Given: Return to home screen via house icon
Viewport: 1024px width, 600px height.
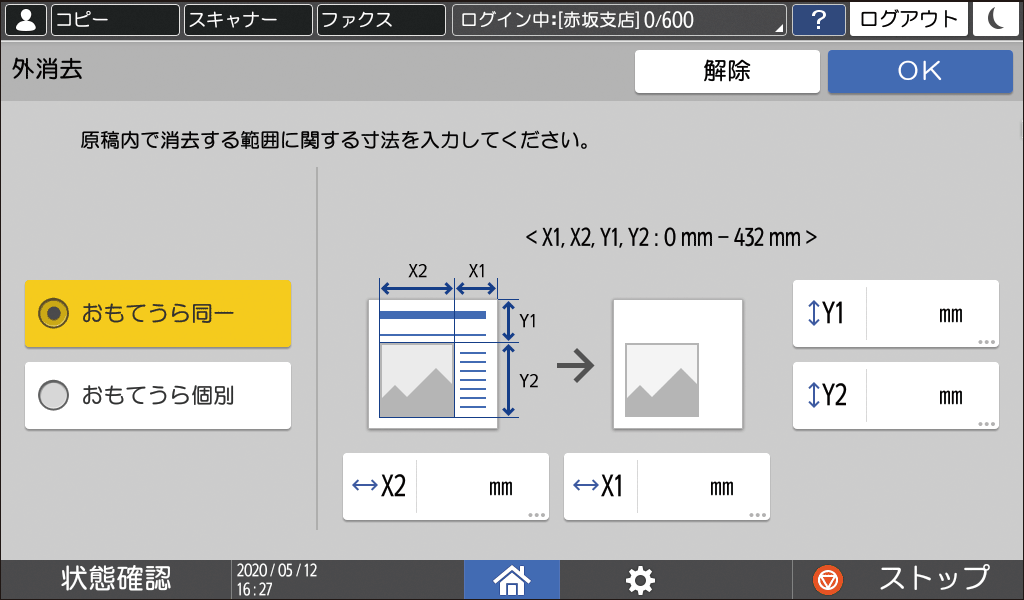Looking at the screenshot, I should (x=511, y=580).
